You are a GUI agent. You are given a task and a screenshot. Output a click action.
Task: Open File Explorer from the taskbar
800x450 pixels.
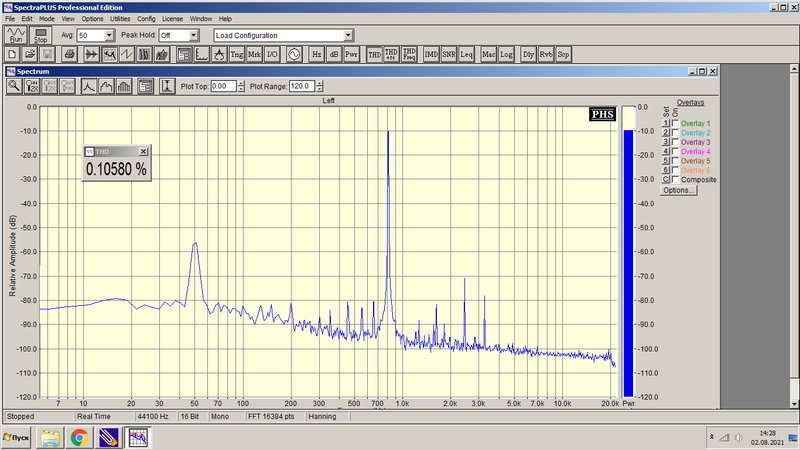click(x=50, y=438)
